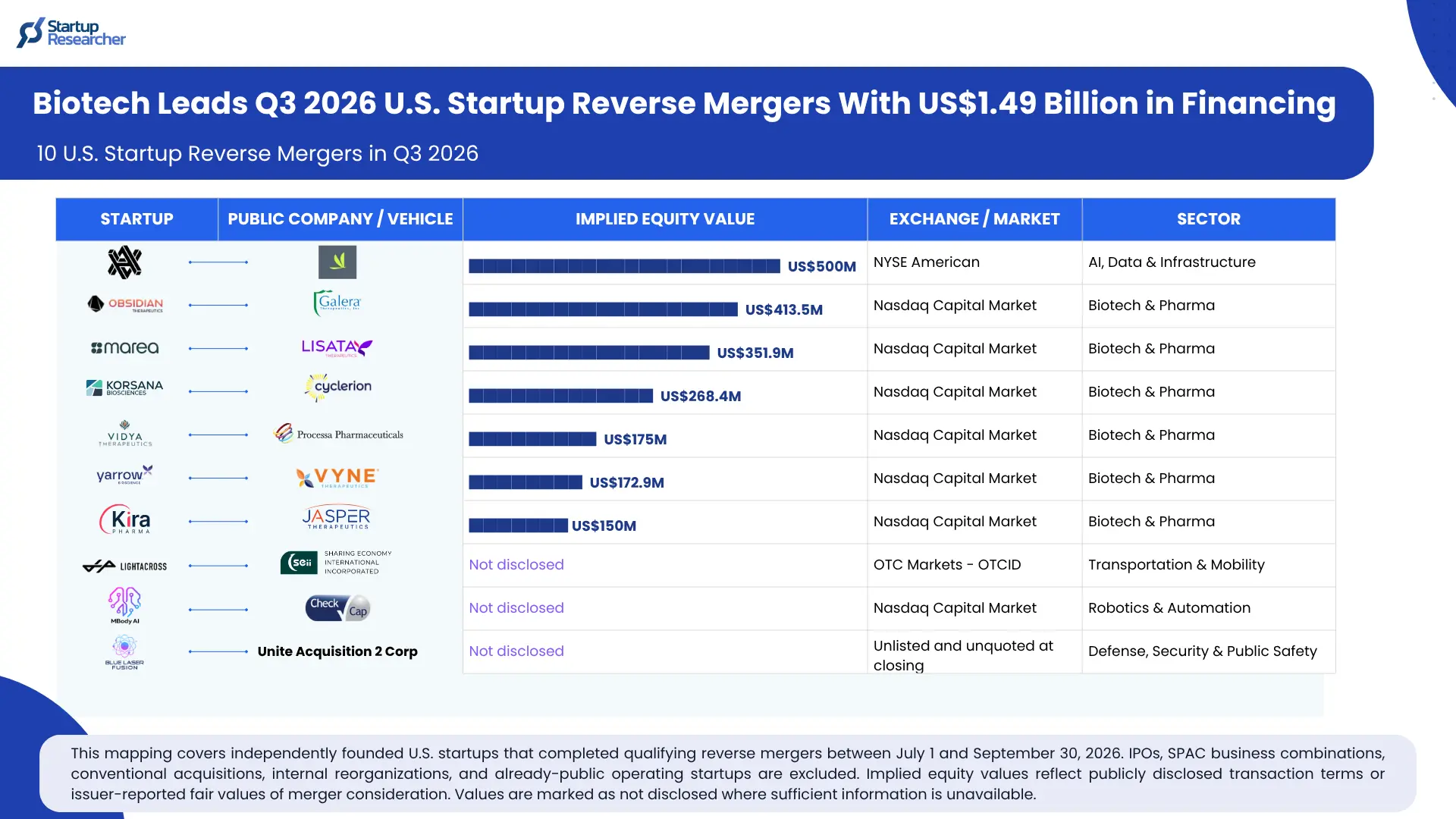Click the Blue Laser Fusion logo
The image size is (1456, 819).
tap(125, 652)
